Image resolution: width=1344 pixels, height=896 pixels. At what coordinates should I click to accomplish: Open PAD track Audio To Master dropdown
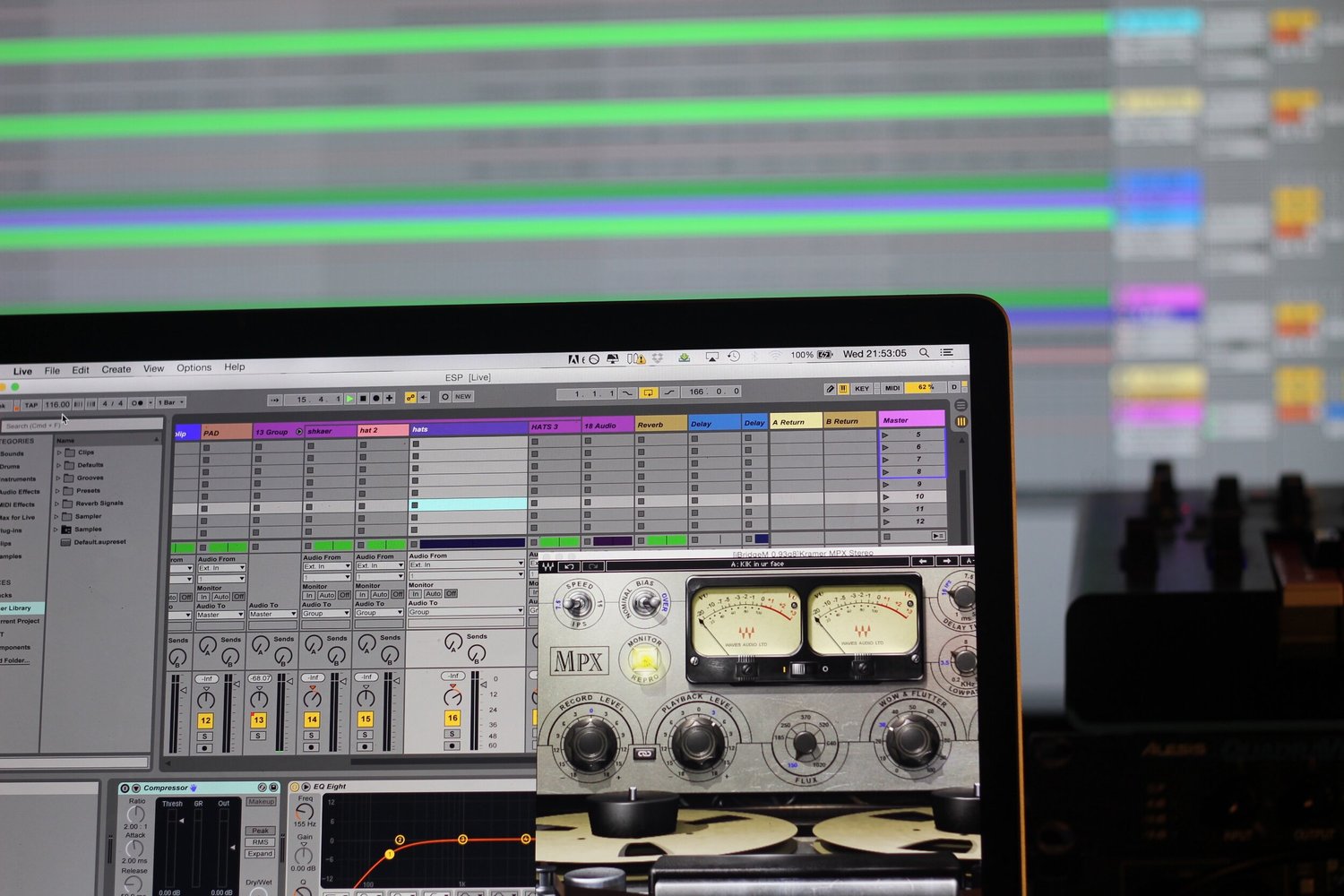220,615
